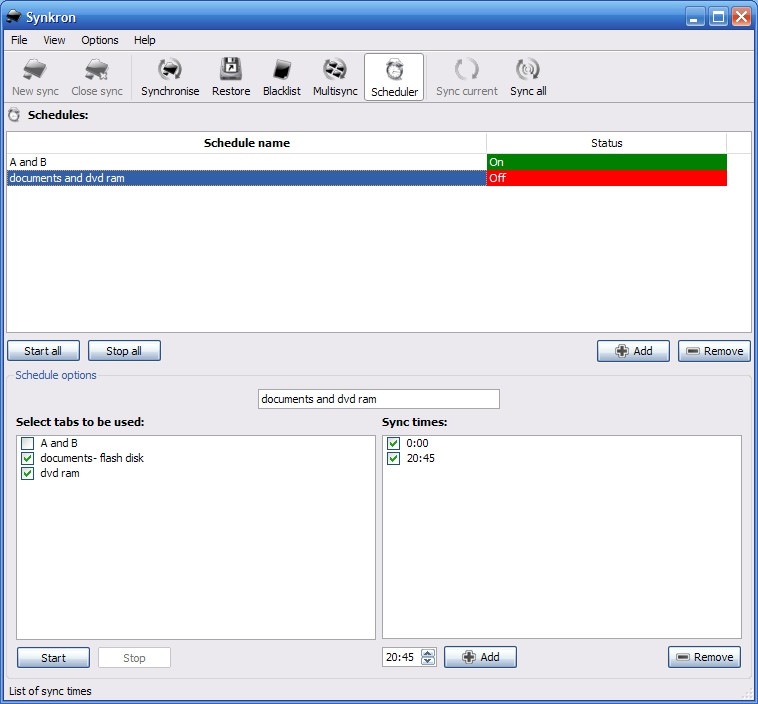
Task: Click the disabled Stop schedule button
Action: point(134,658)
